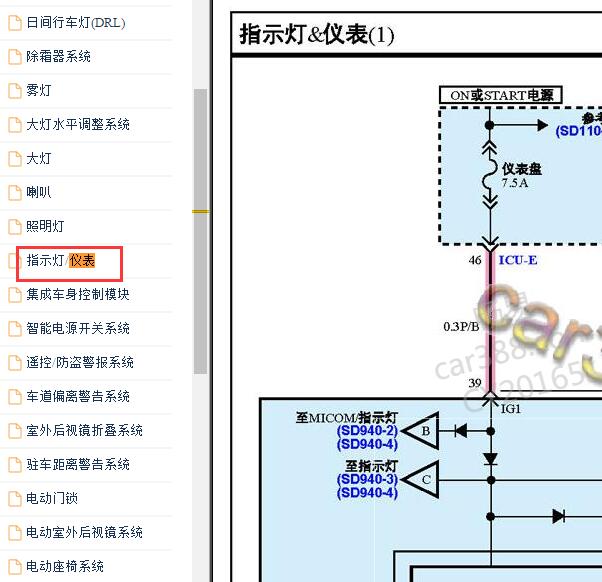Click the sidebar vertical scrollbar thumb
Viewport: 602px width, 582px height.
click(x=200, y=231)
